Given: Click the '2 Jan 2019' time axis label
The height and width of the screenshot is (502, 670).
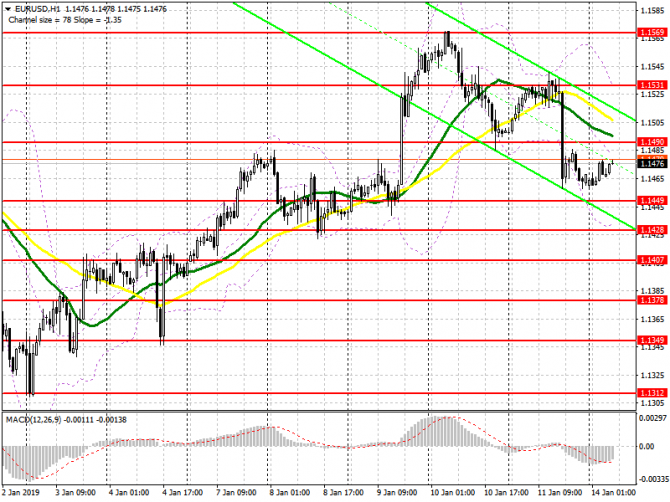Looking at the screenshot, I should [21, 492].
